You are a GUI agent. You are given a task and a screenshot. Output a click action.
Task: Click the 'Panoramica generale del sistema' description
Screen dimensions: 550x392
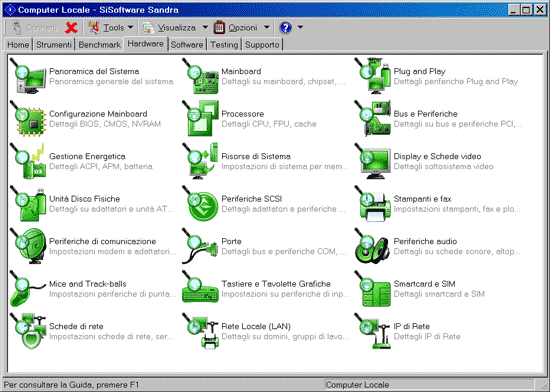point(111,82)
